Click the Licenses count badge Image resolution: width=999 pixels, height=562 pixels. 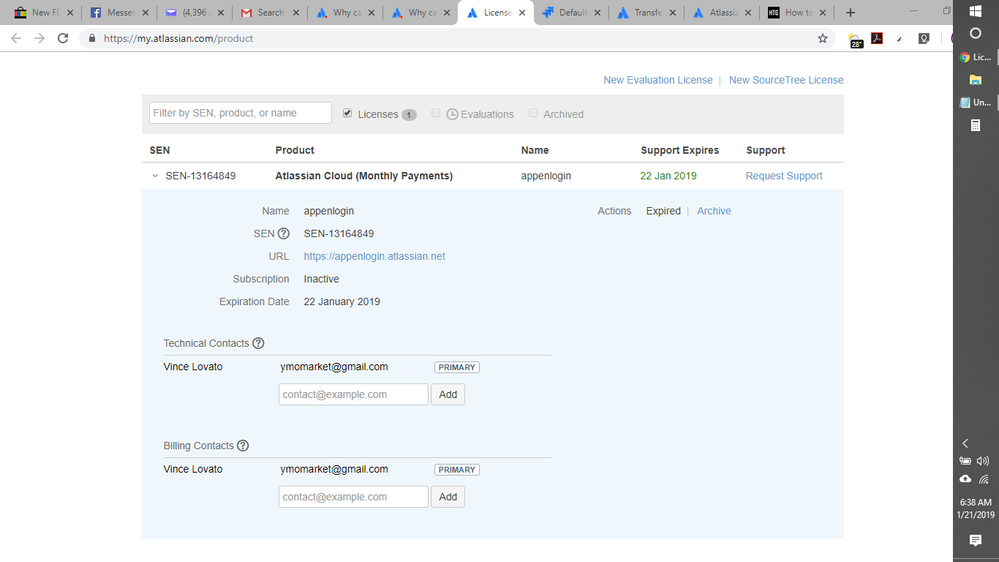(x=408, y=115)
